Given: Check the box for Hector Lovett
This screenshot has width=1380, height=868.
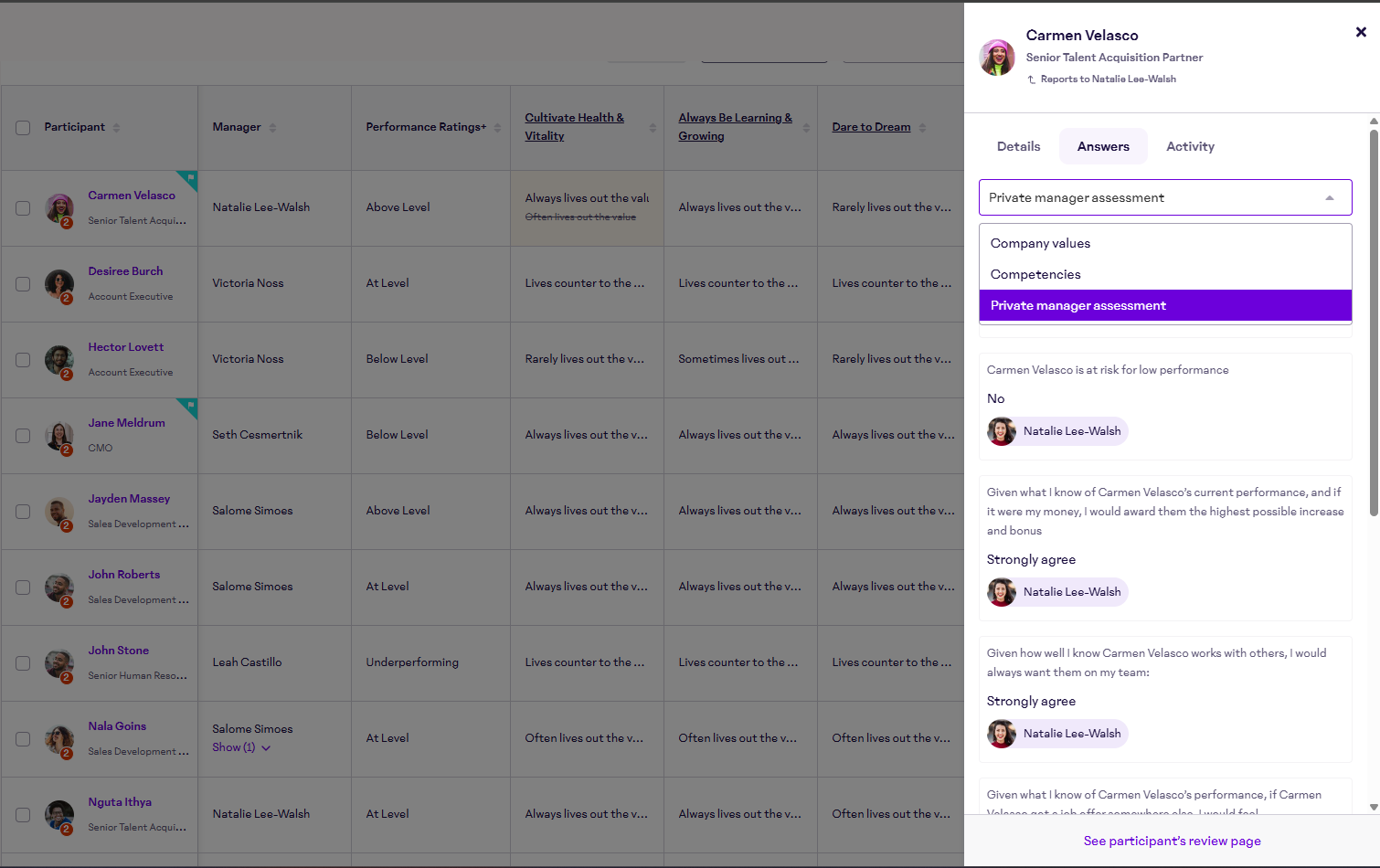Looking at the screenshot, I should click(23, 360).
